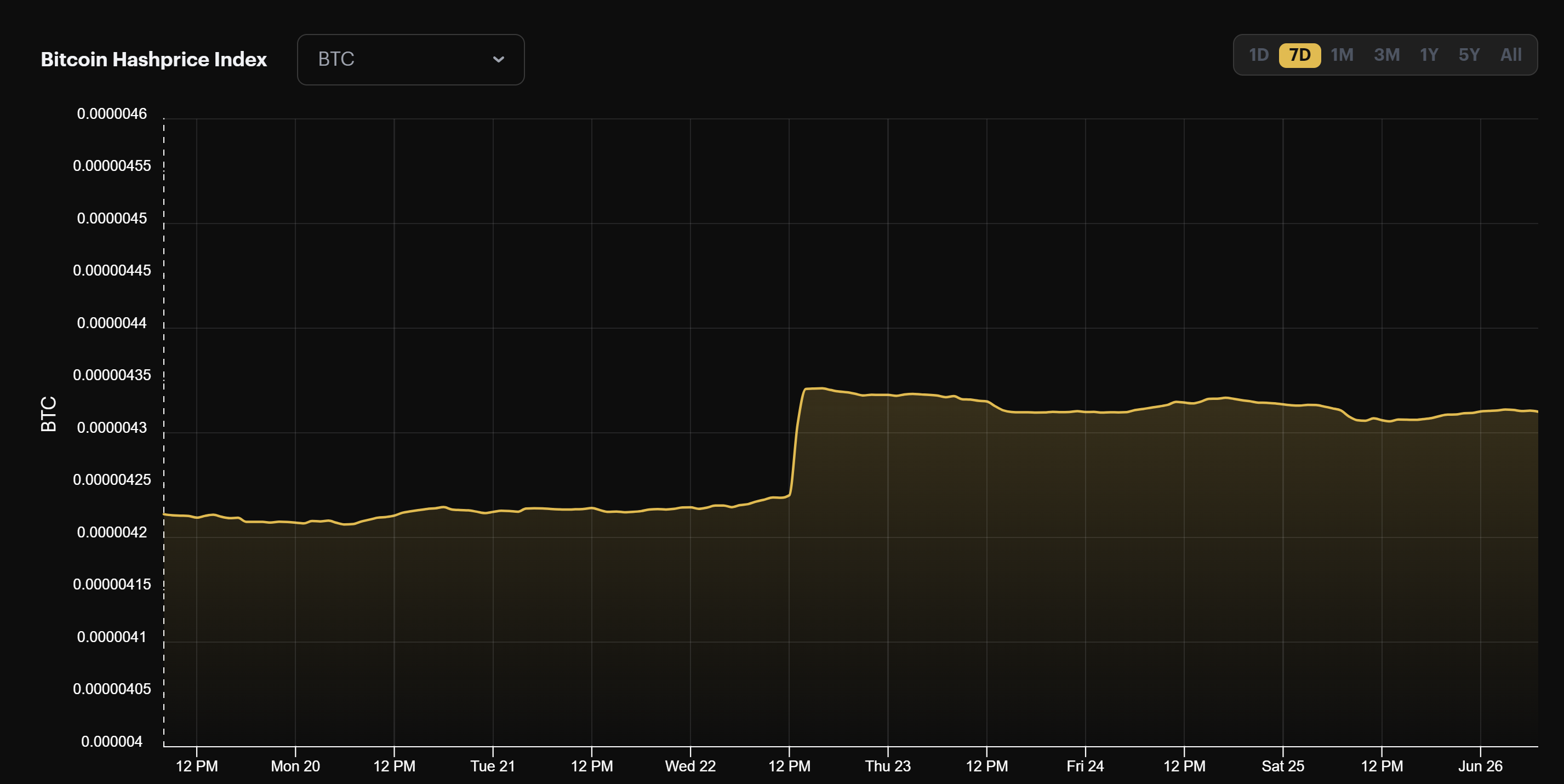Click the 0.00000425 y-axis label
The image size is (1564, 784).
click(112, 479)
